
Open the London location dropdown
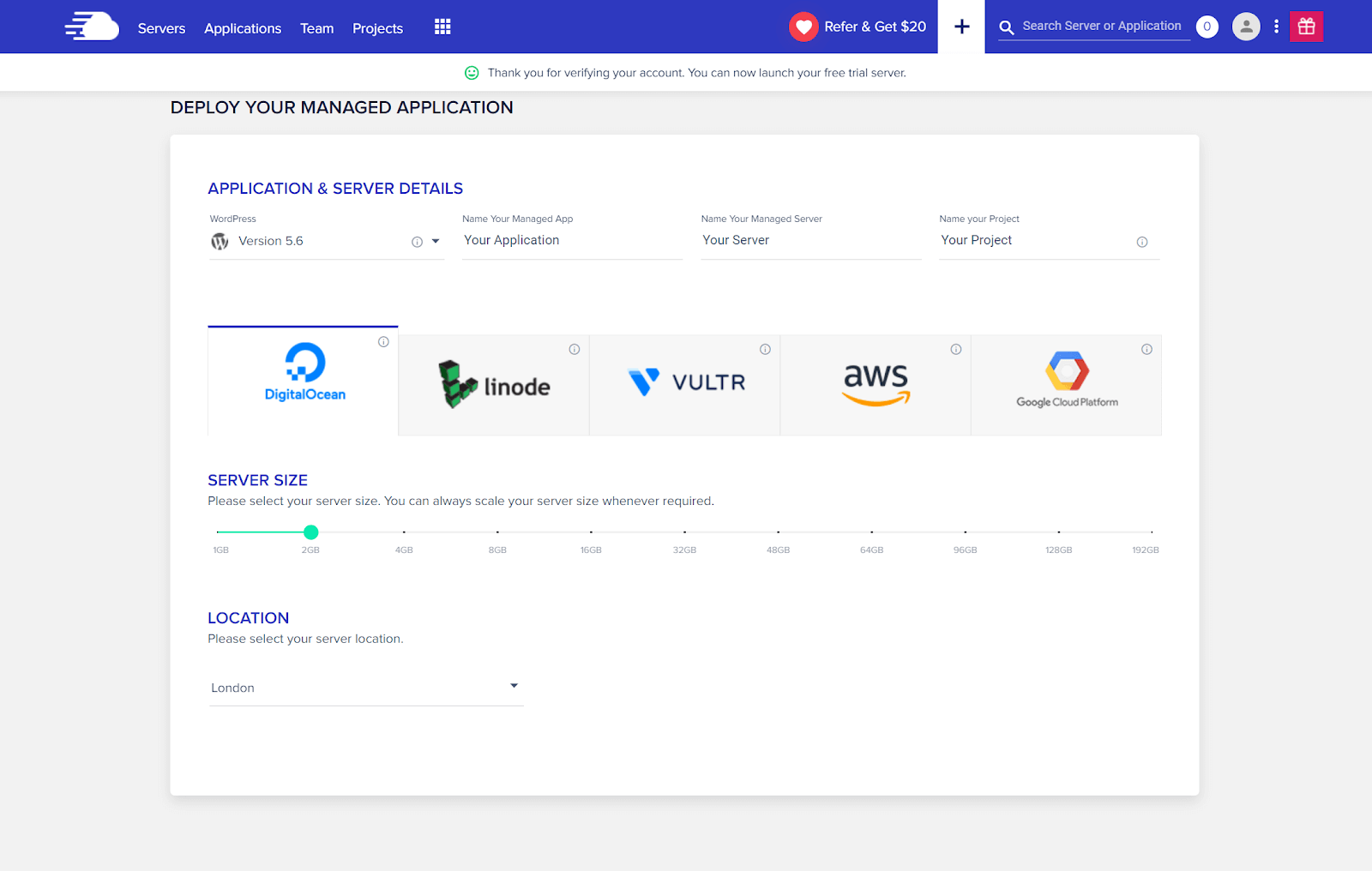tap(366, 688)
